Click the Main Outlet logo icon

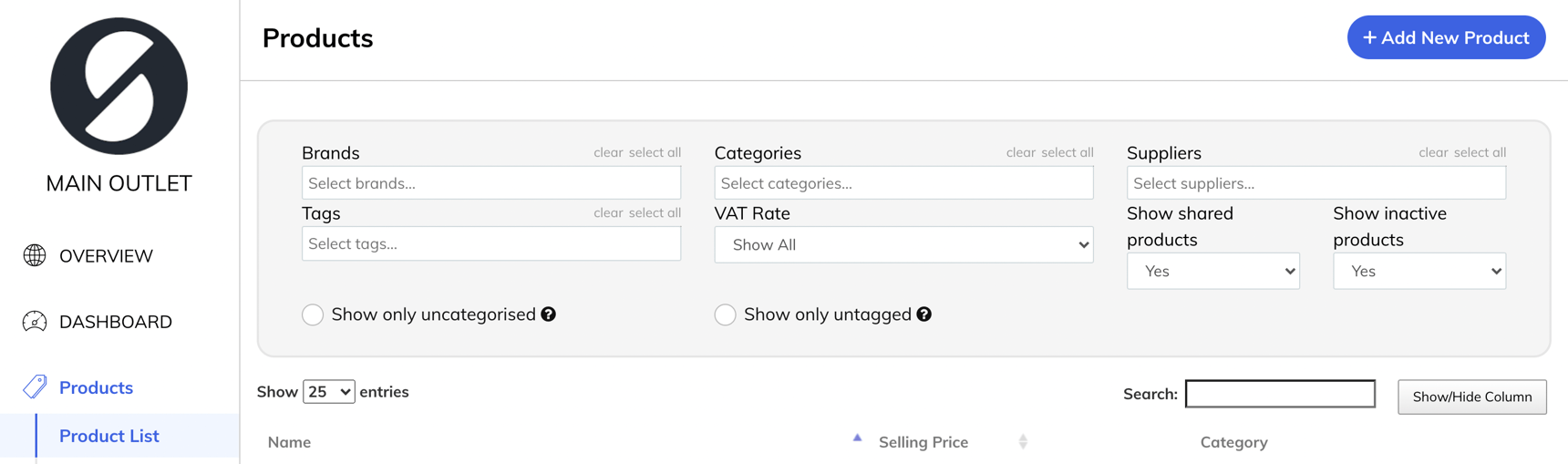[119, 87]
